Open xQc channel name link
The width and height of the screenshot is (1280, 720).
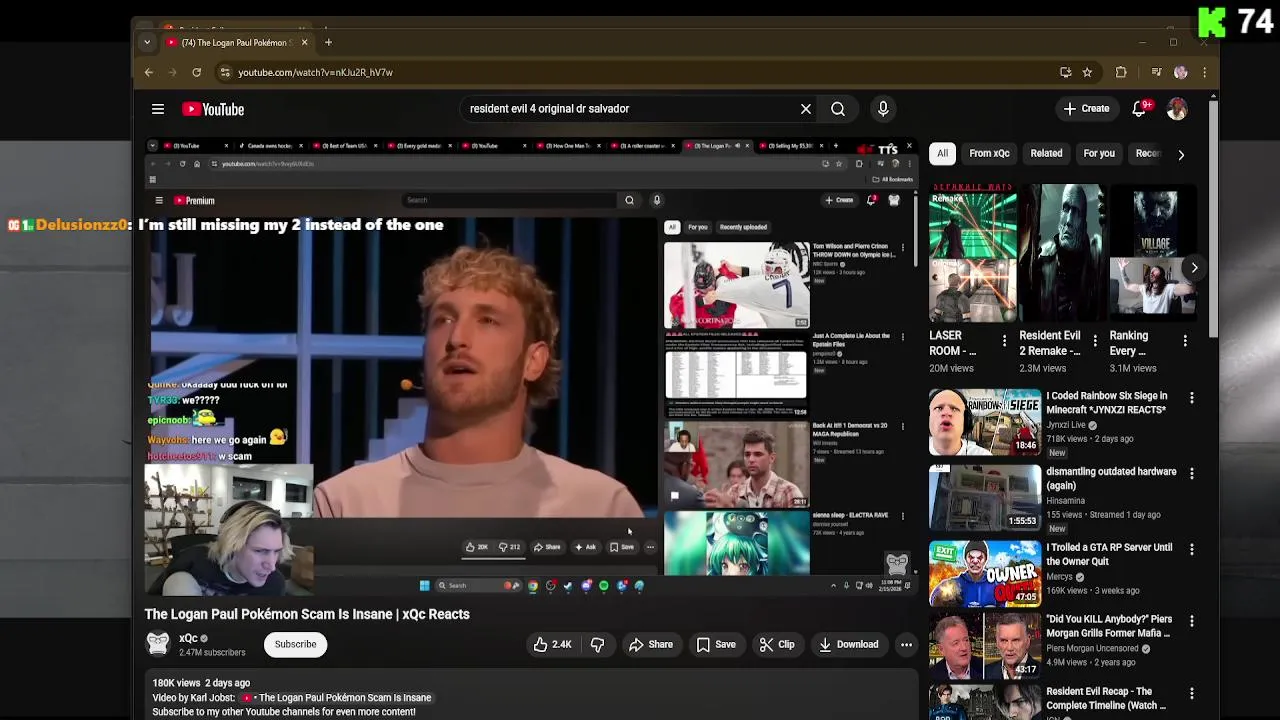click(x=188, y=638)
